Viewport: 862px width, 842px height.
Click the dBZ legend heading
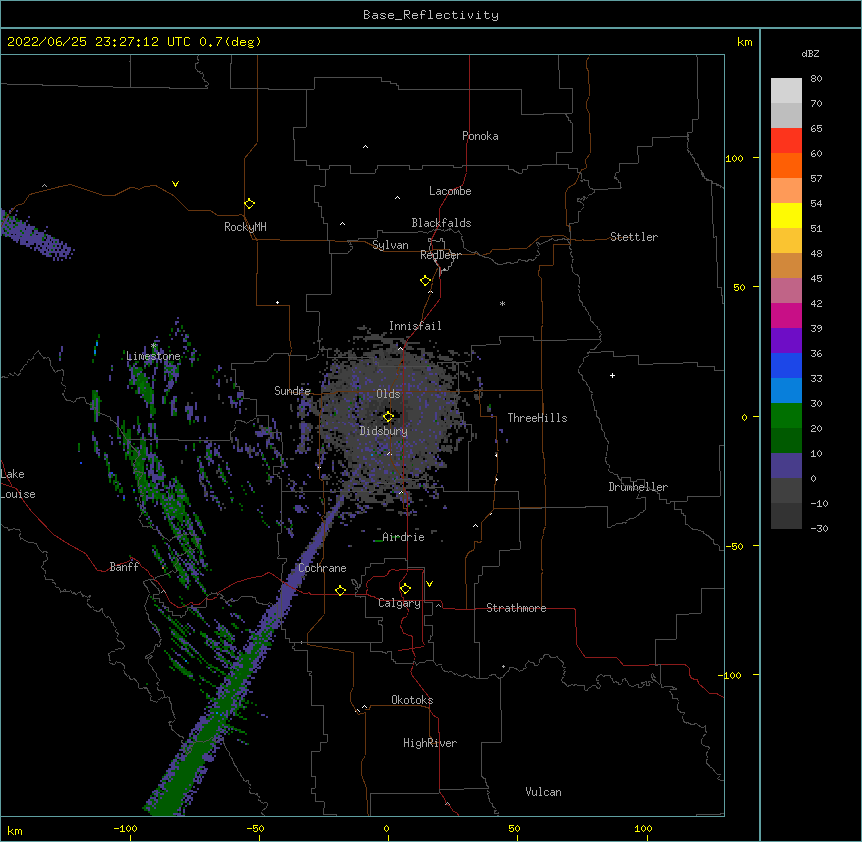[810, 54]
